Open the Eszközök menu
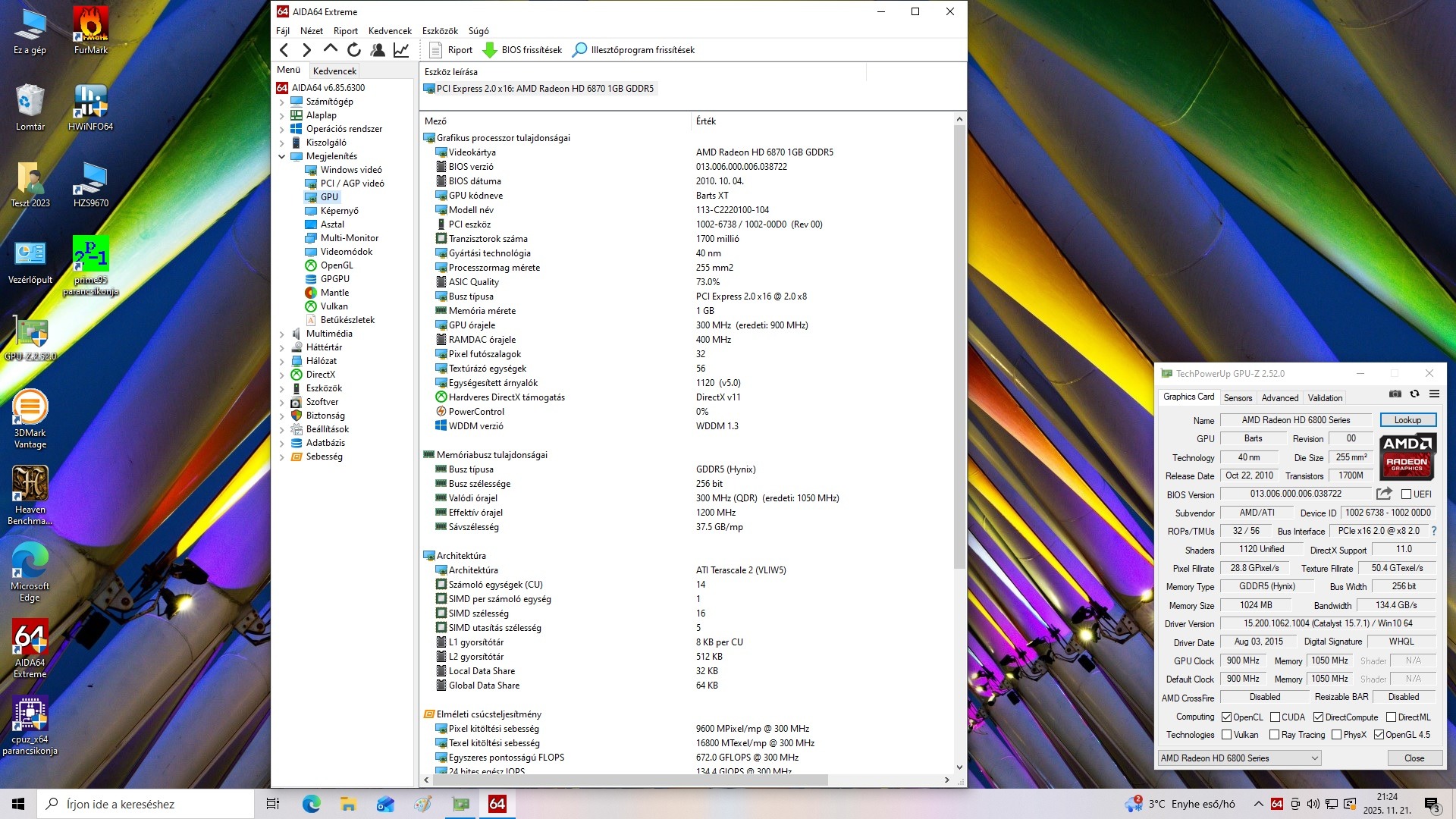This screenshot has height=819, width=1456. (x=440, y=31)
